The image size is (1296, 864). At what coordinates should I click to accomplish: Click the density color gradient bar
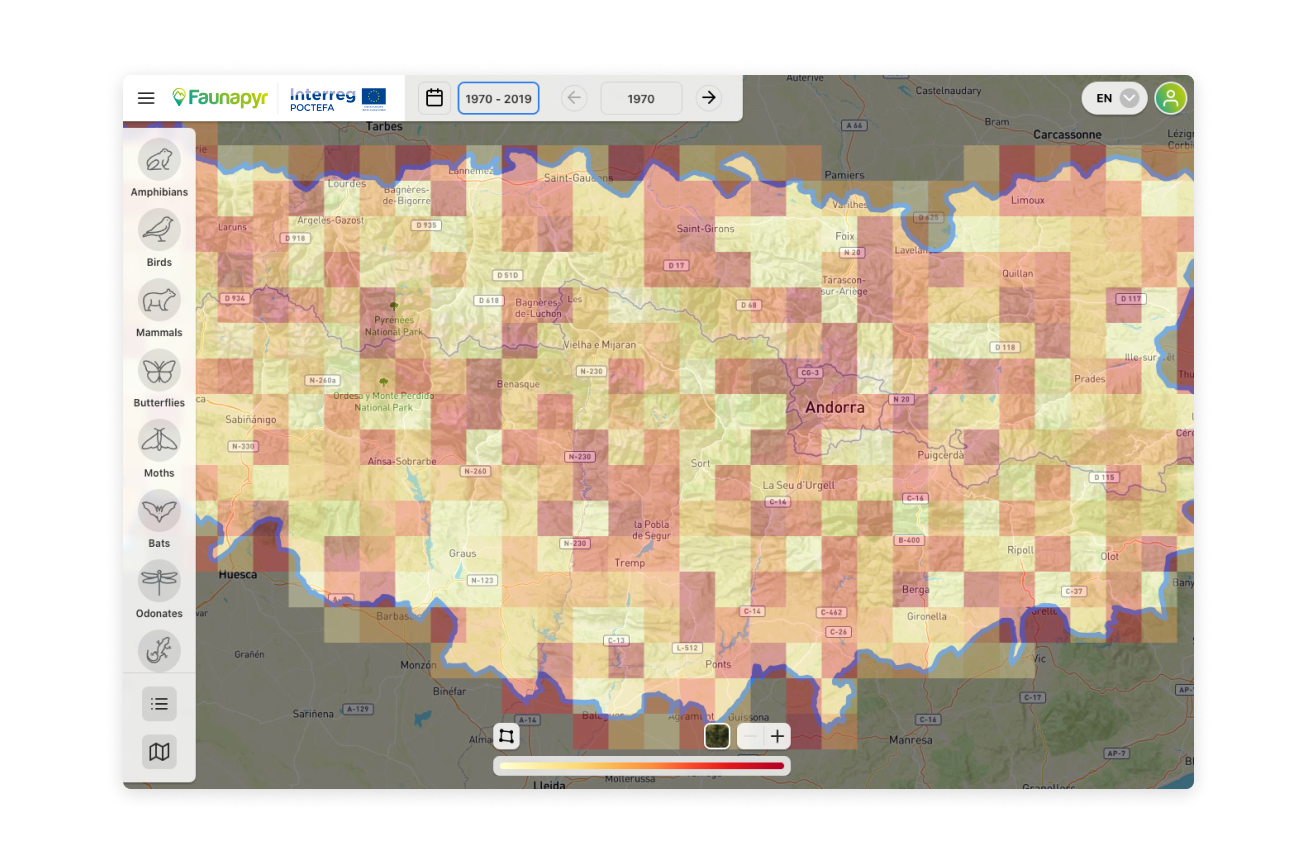point(641,766)
